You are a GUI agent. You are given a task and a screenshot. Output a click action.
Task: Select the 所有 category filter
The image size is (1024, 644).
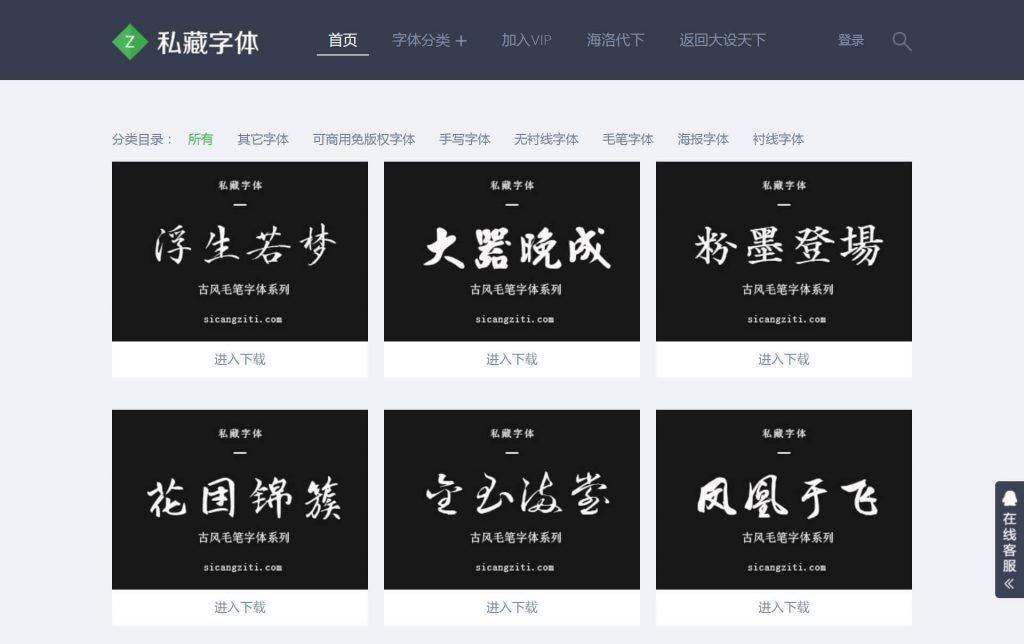click(x=199, y=139)
